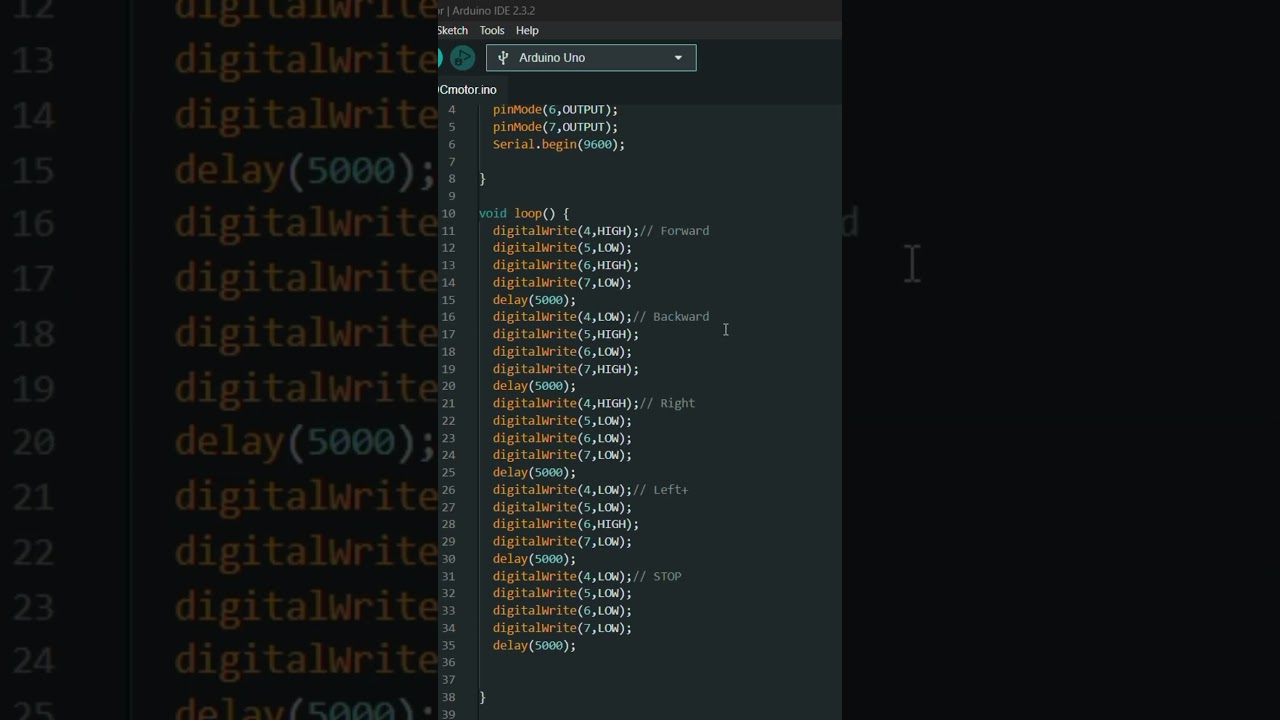Click the Left+ comment on line 26
The image size is (1280, 720).
[670, 490]
